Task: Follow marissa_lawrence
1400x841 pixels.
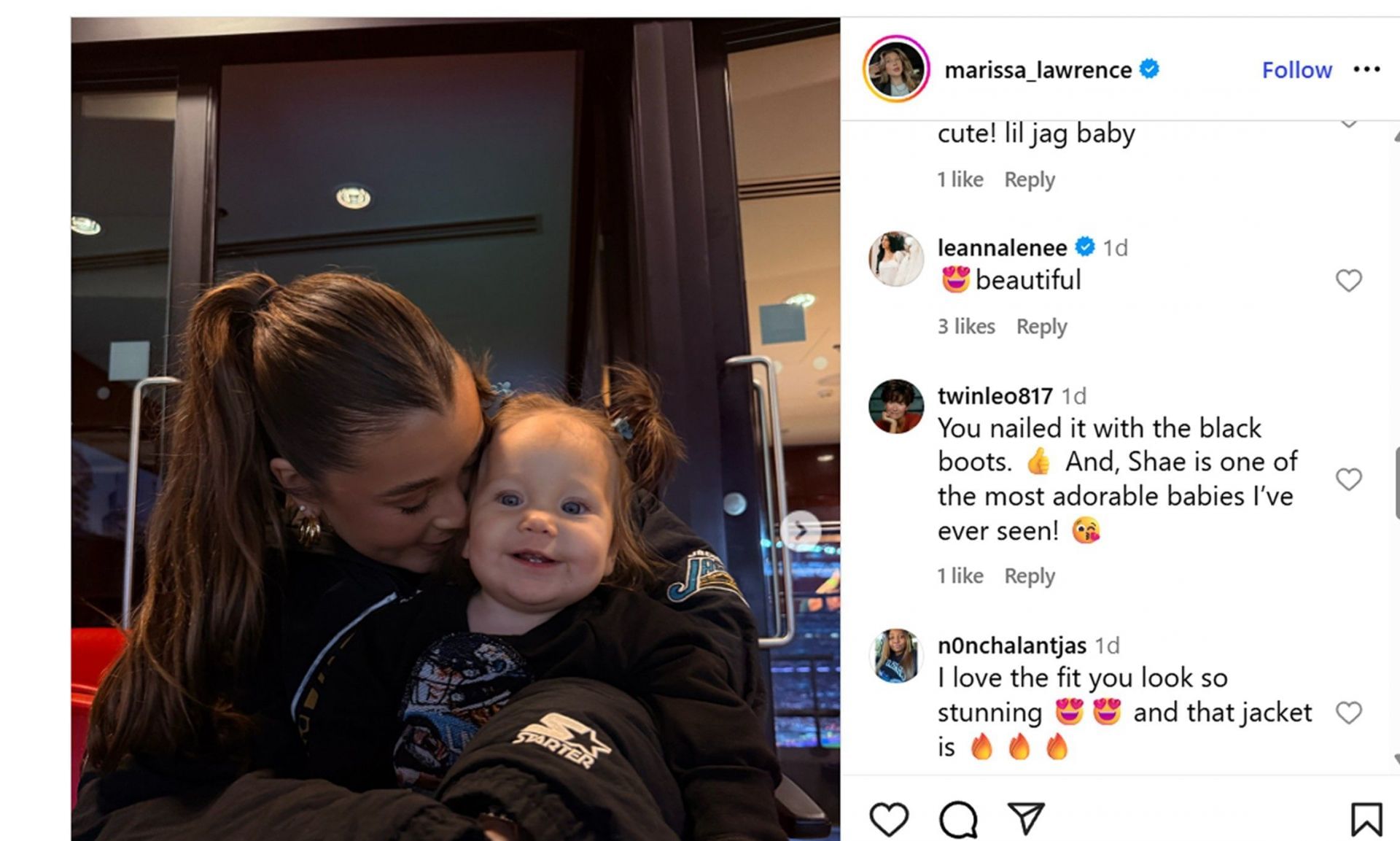Action: (1296, 70)
